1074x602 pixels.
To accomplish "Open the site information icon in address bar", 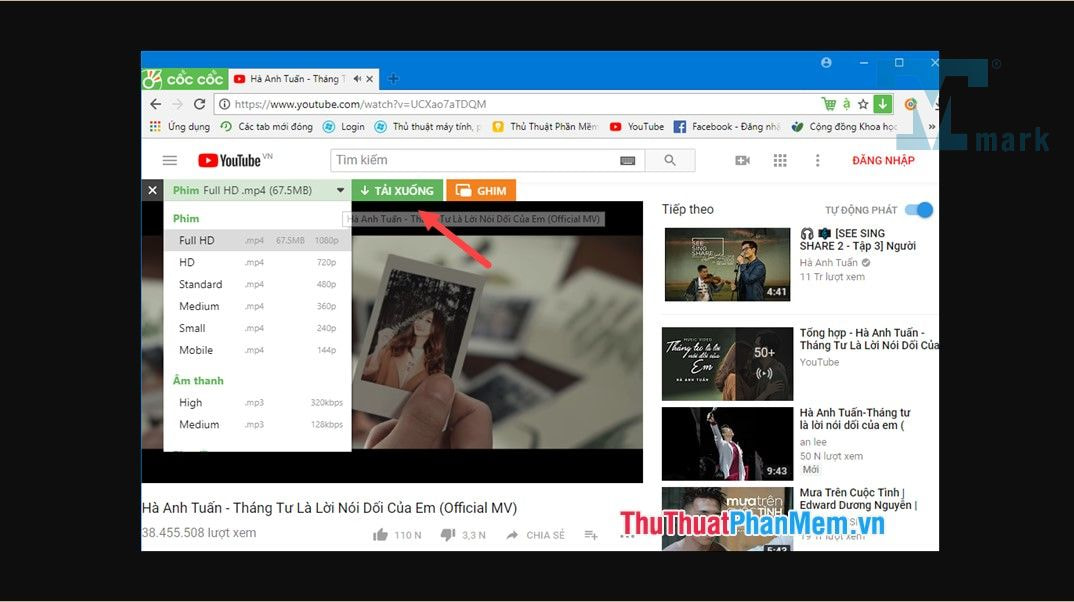I will coord(224,104).
